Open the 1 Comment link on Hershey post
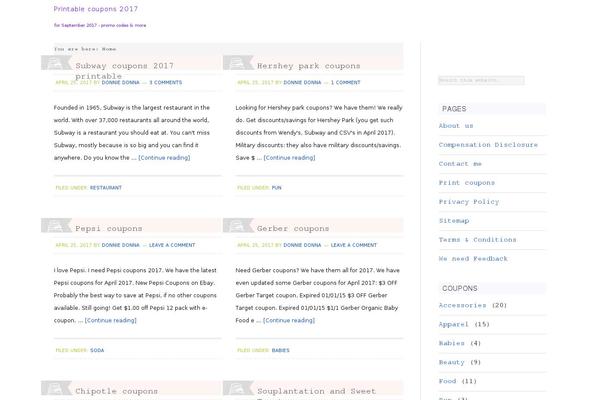Image resolution: width=600 pixels, height=400 pixels. tap(346, 82)
